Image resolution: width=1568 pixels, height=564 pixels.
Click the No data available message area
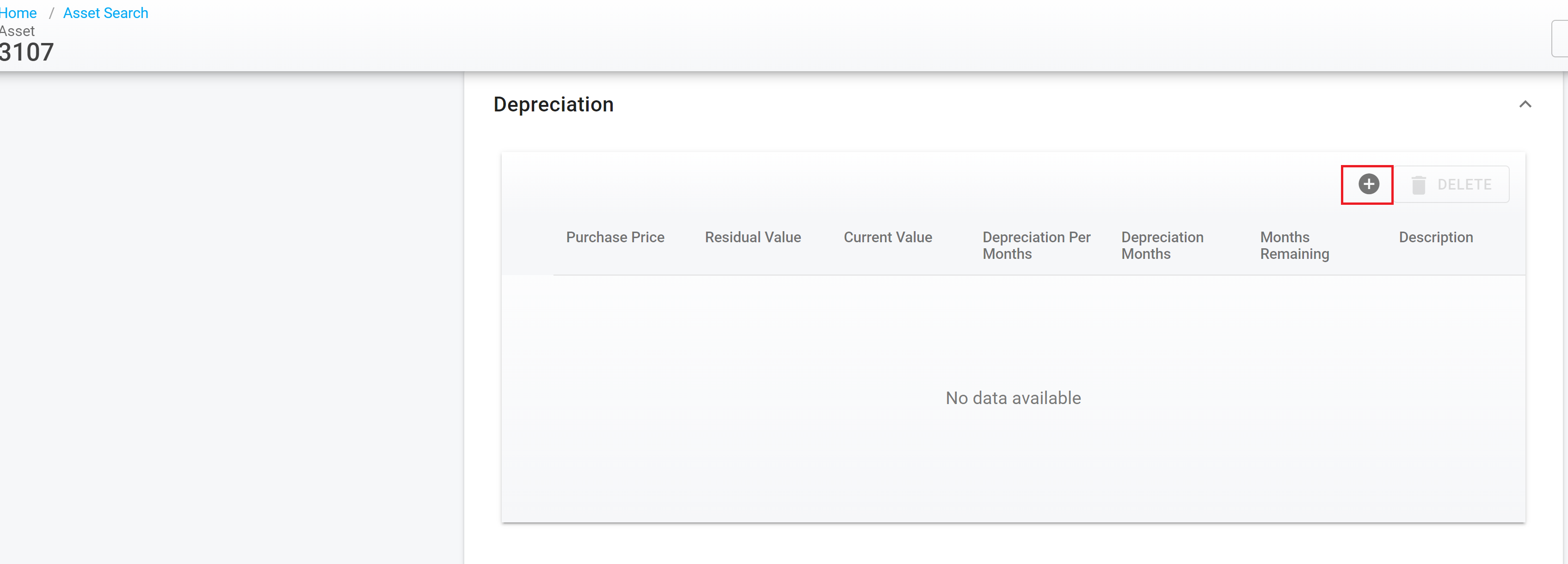pyautogui.click(x=1012, y=397)
